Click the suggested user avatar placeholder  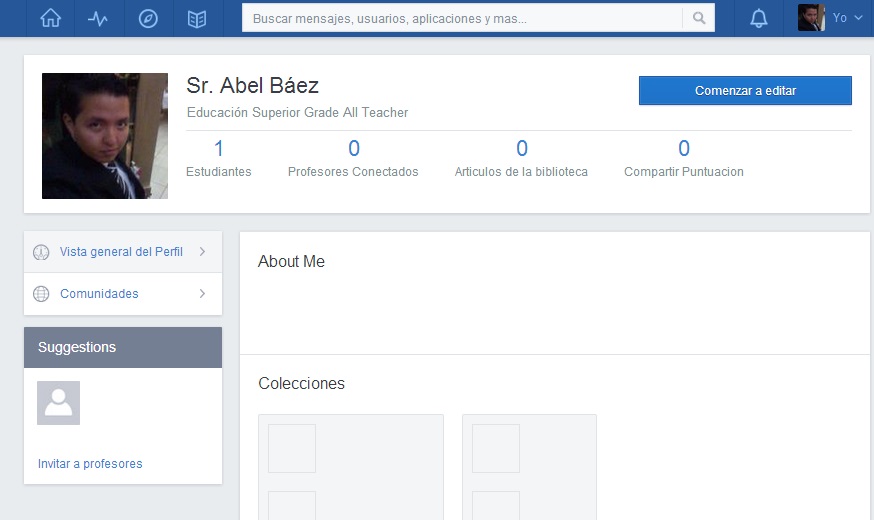click(x=58, y=403)
